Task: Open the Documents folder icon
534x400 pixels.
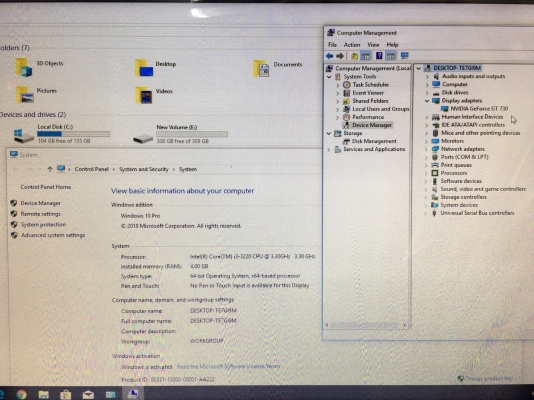Action: (x=261, y=69)
